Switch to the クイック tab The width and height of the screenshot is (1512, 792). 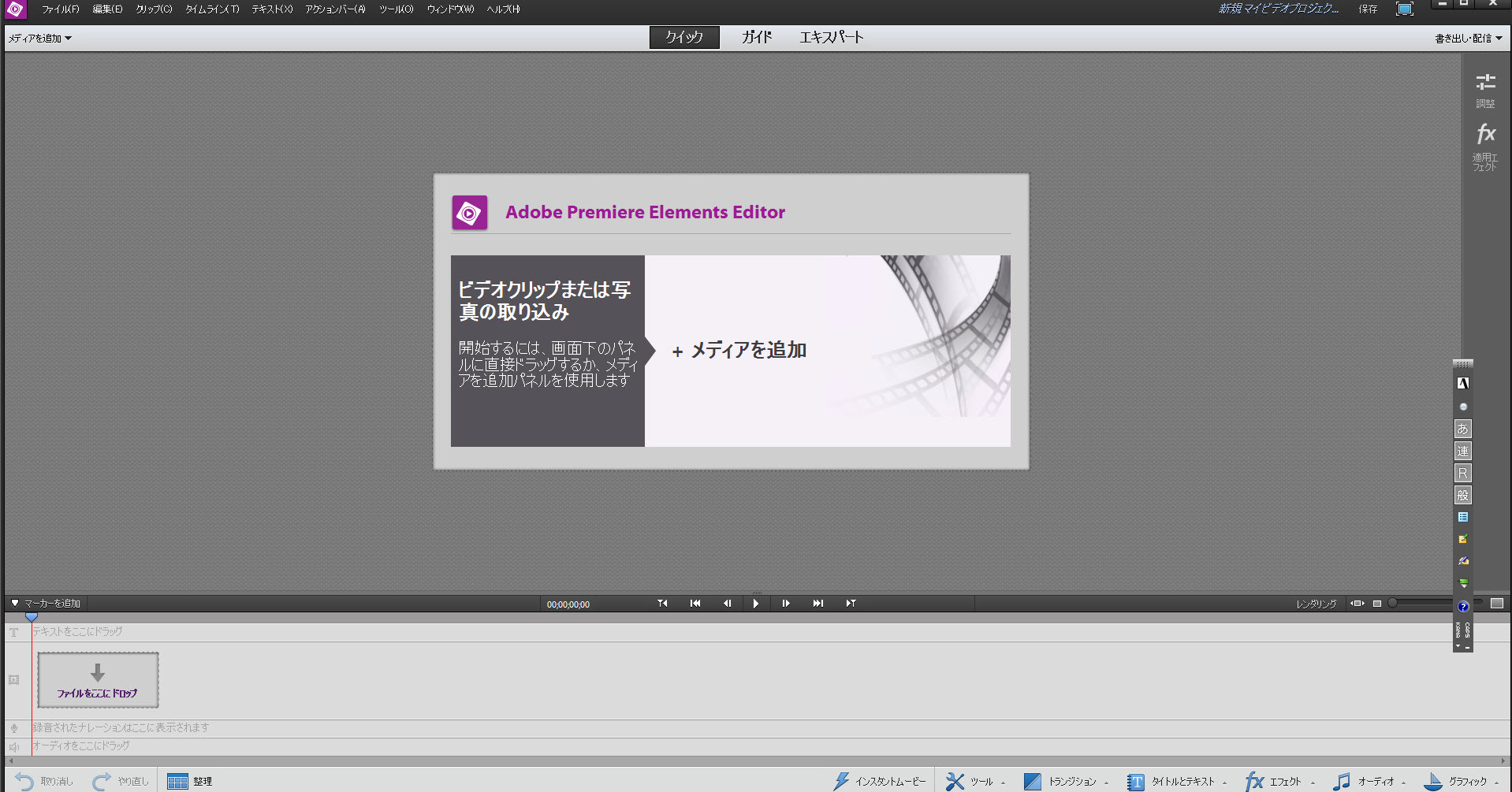point(684,37)
